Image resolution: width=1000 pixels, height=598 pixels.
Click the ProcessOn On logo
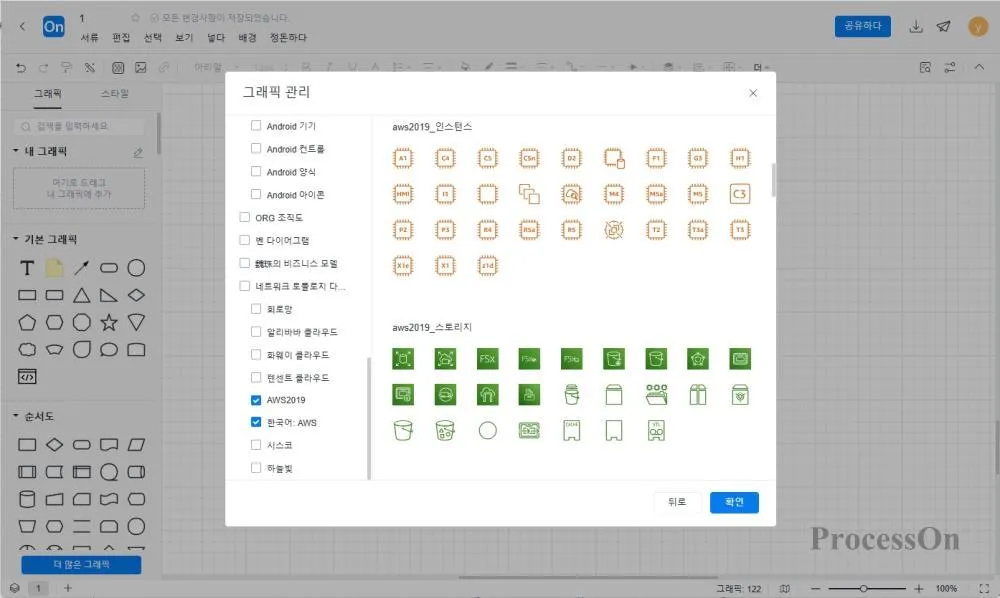(x=54, y=27)
